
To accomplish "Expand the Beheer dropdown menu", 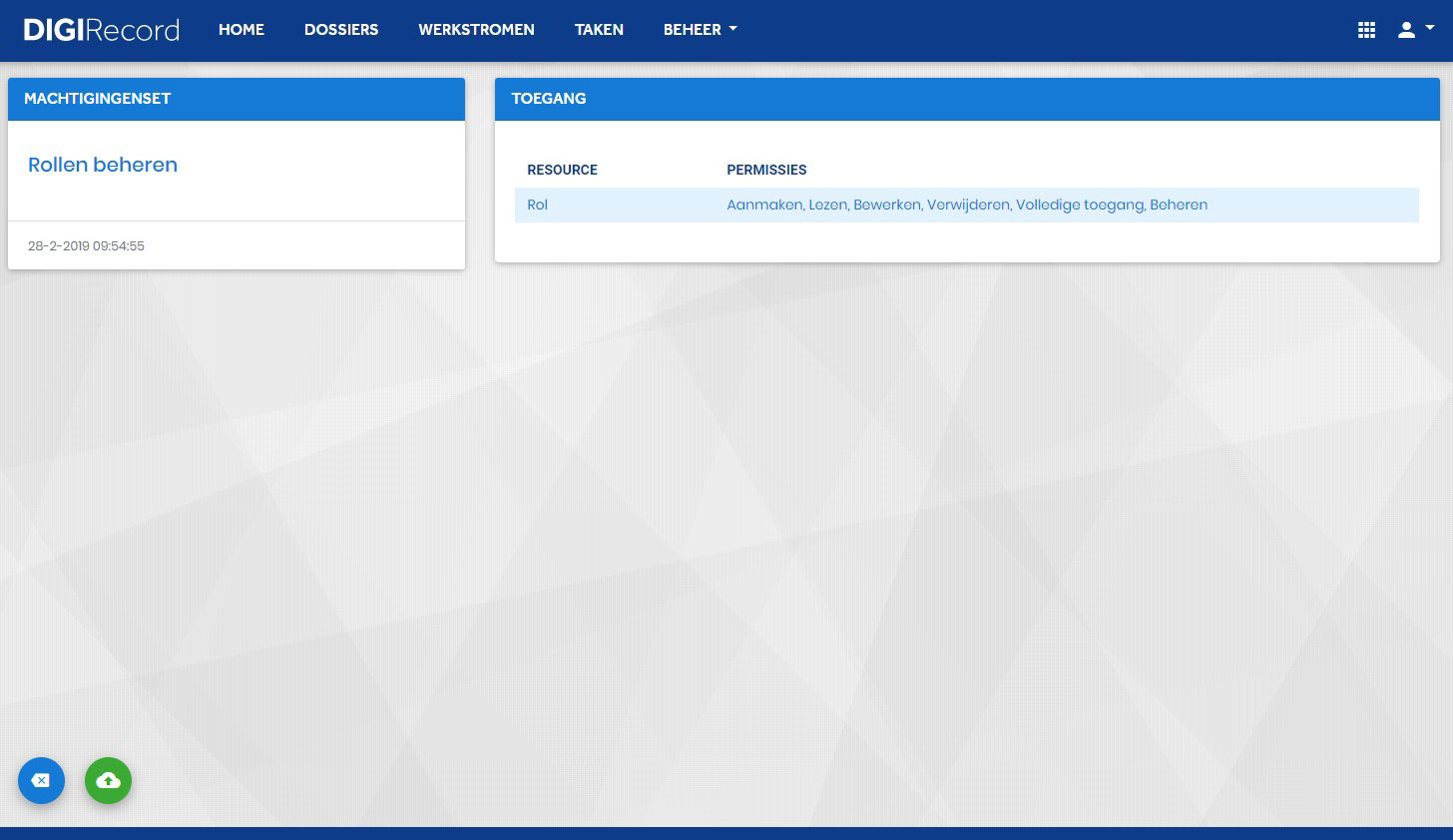I will (x=701, y=30).
